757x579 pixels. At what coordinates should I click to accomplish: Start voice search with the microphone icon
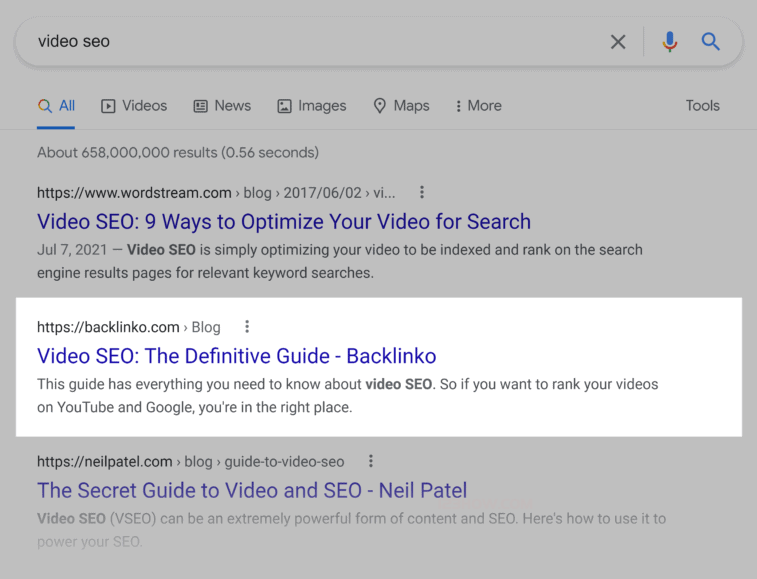pyautogui.click(x=669, y=42)
